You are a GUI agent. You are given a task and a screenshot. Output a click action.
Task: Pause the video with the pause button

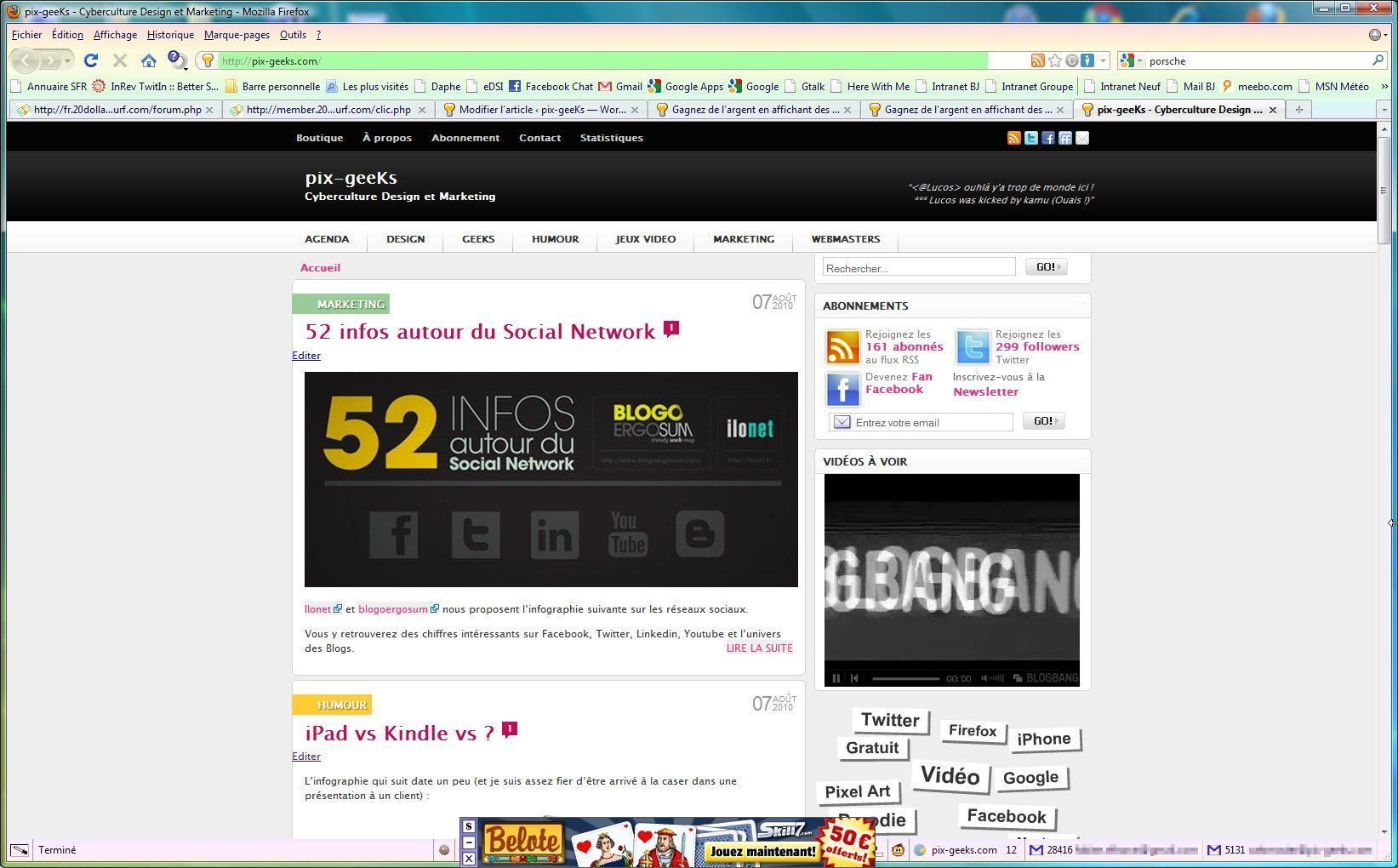coord(836,678)
